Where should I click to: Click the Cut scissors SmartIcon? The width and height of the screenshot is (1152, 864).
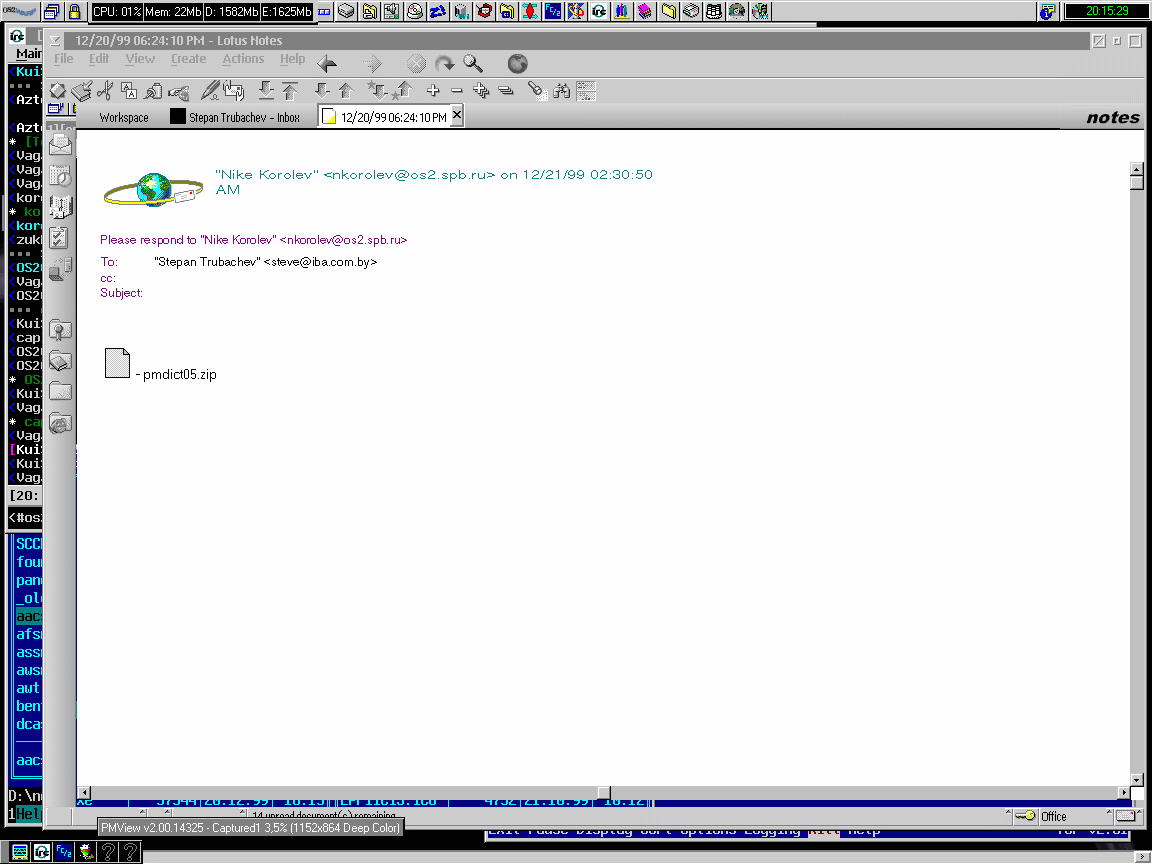106,90
